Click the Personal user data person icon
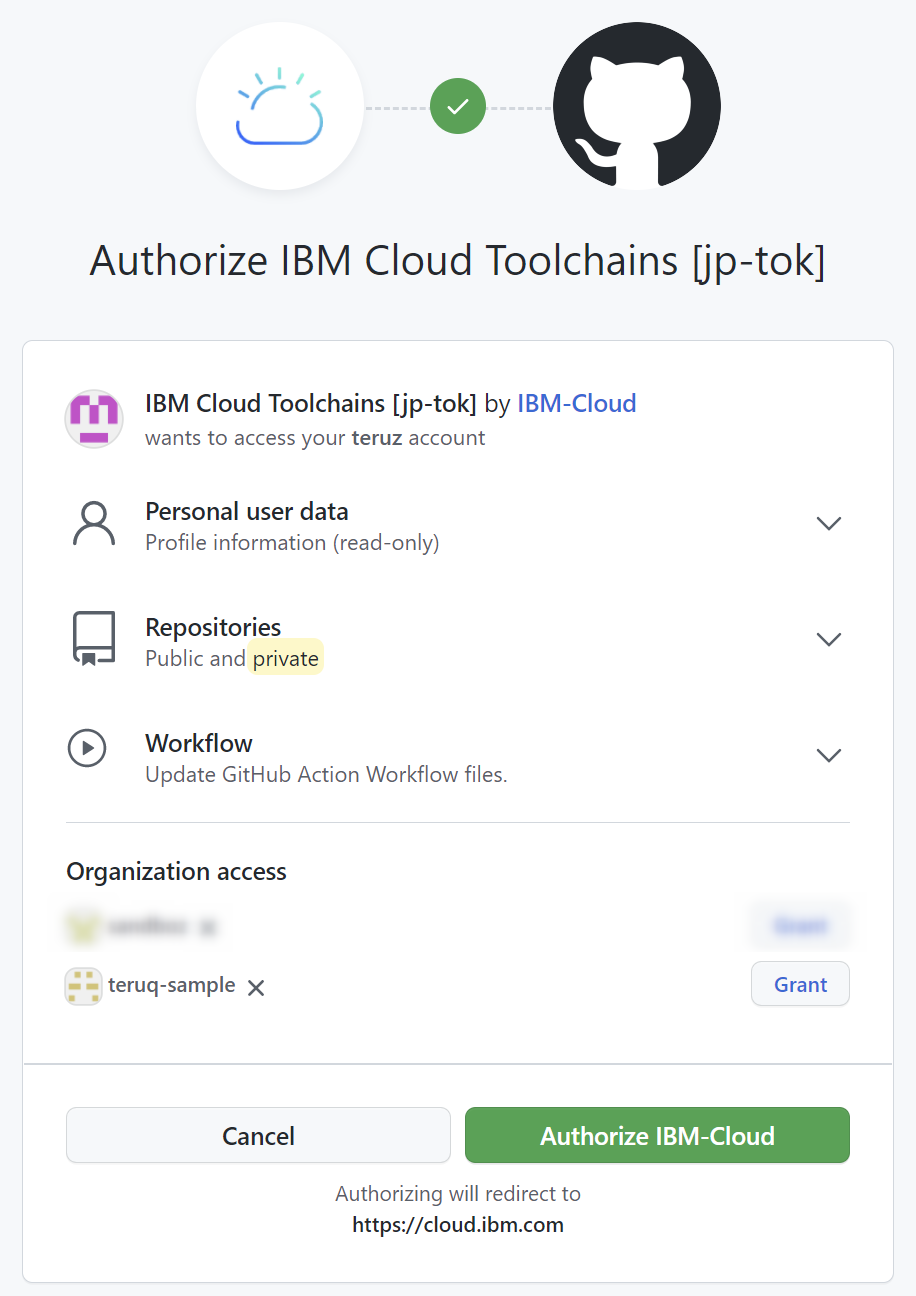 (93, 523)
